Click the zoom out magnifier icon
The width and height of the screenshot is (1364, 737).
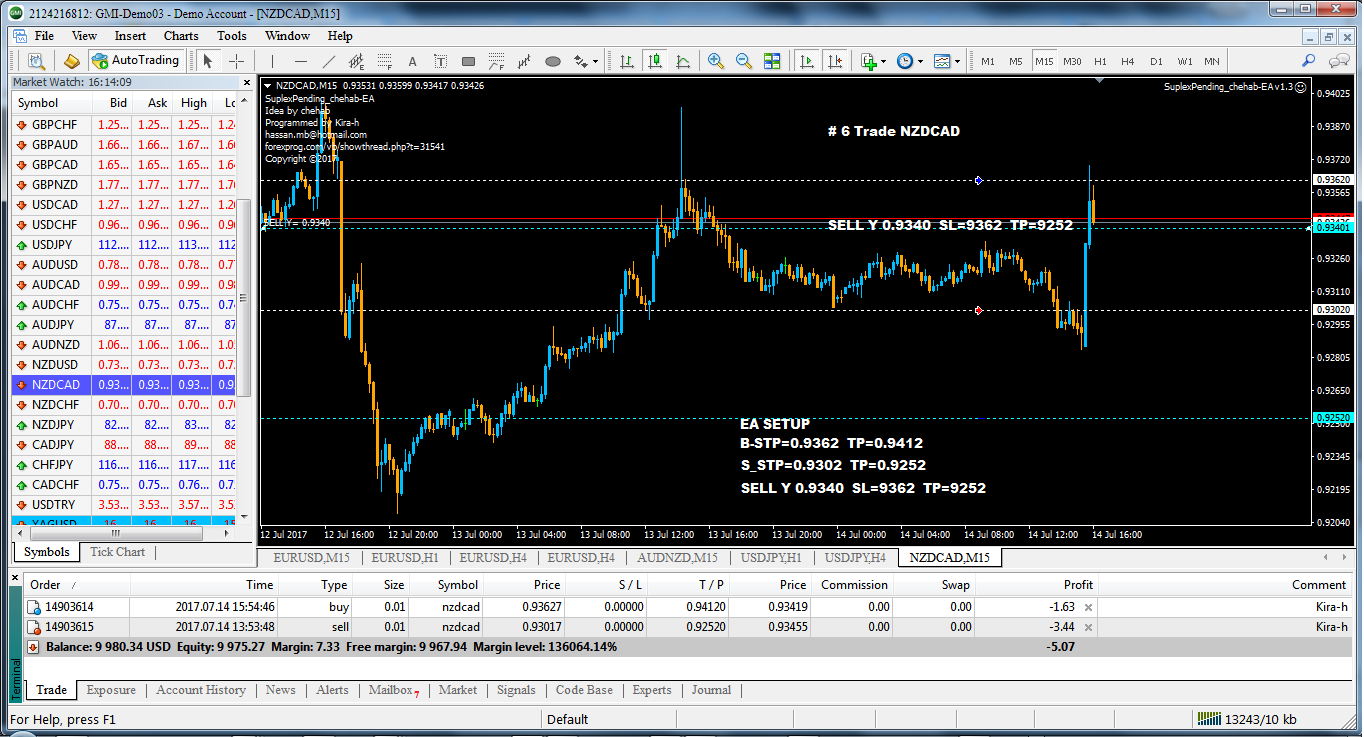click(x=744, y=61)
